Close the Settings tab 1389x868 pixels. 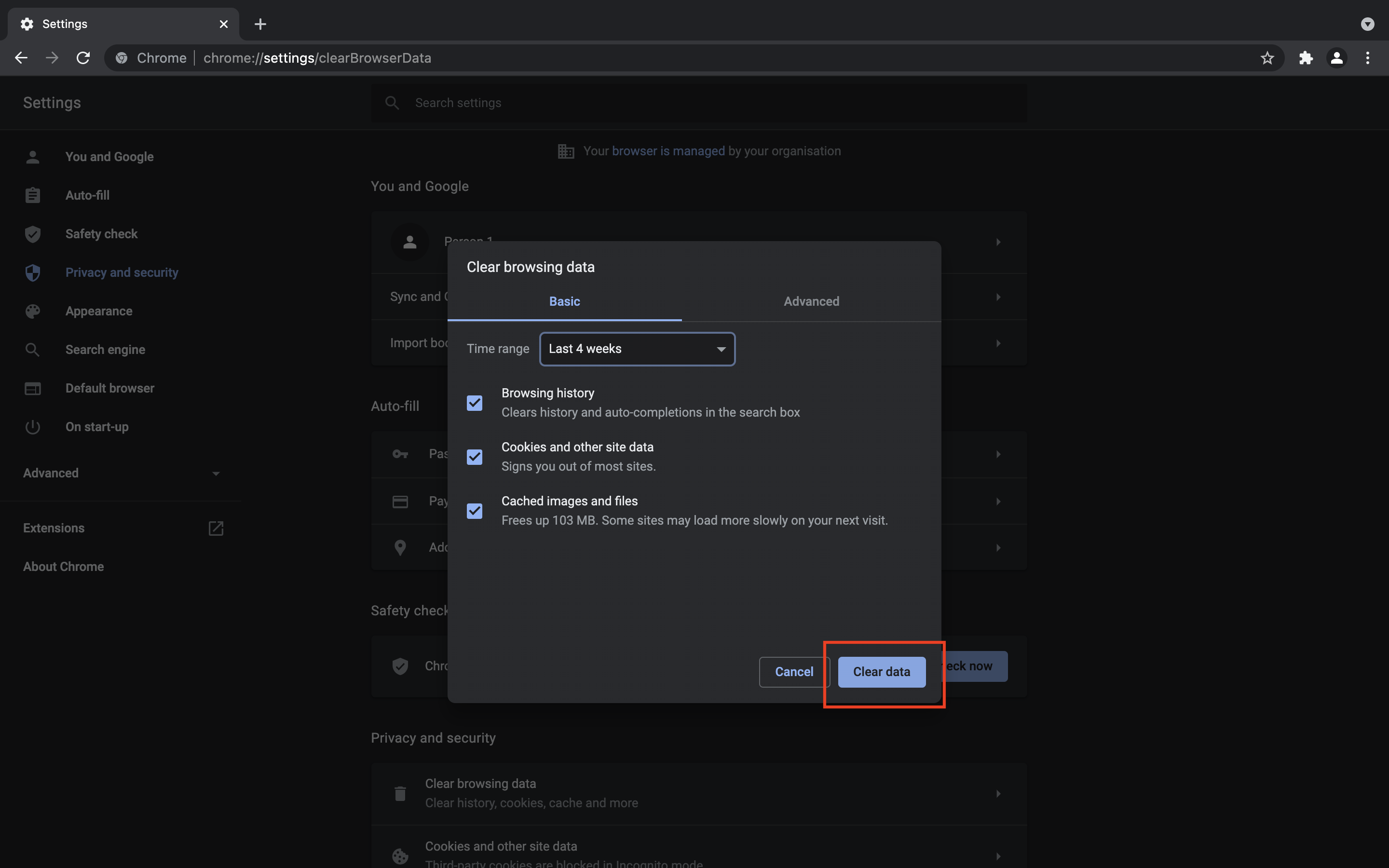[224, 24]
